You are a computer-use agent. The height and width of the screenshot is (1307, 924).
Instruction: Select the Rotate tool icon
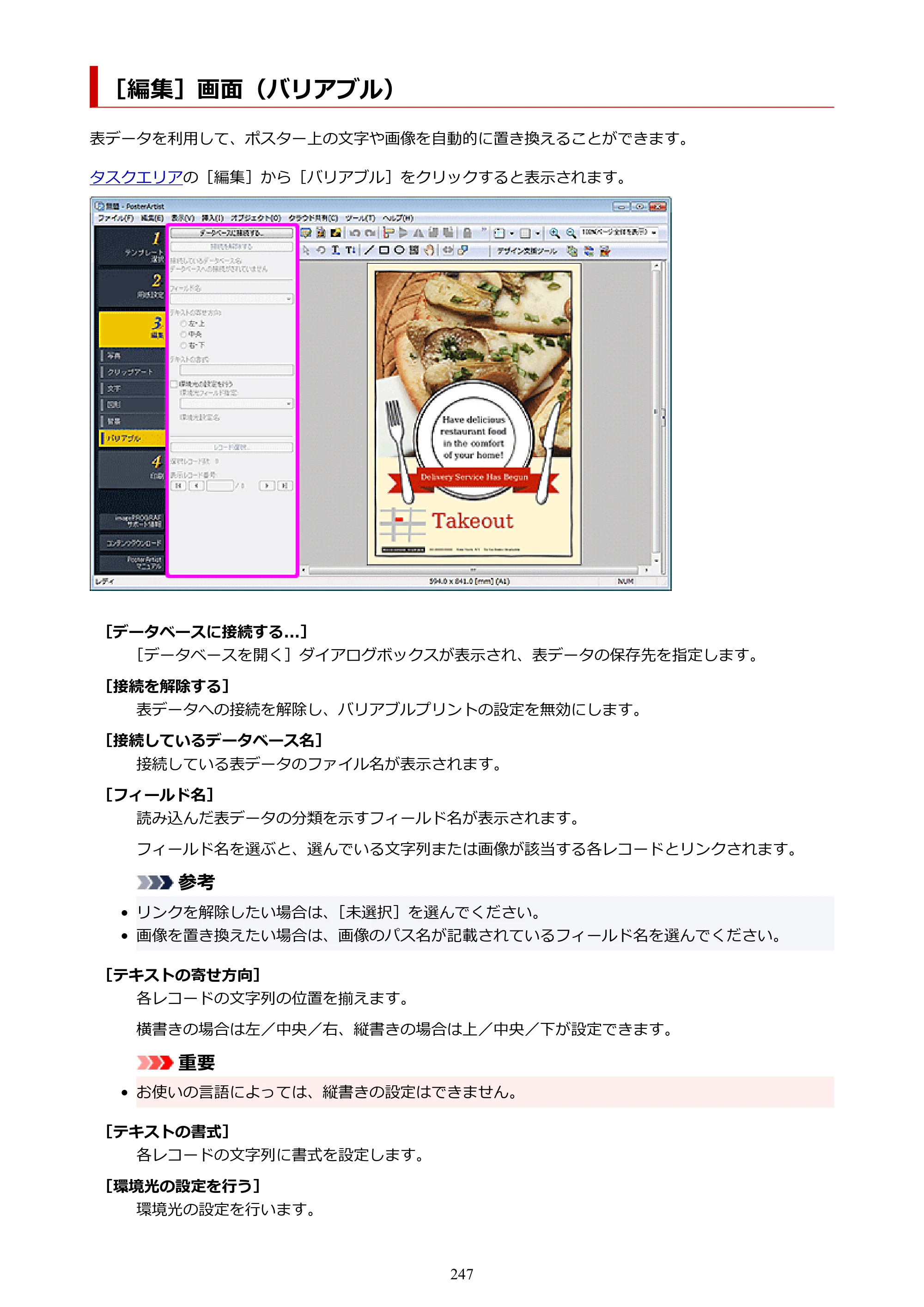click(x=321, y=250)
